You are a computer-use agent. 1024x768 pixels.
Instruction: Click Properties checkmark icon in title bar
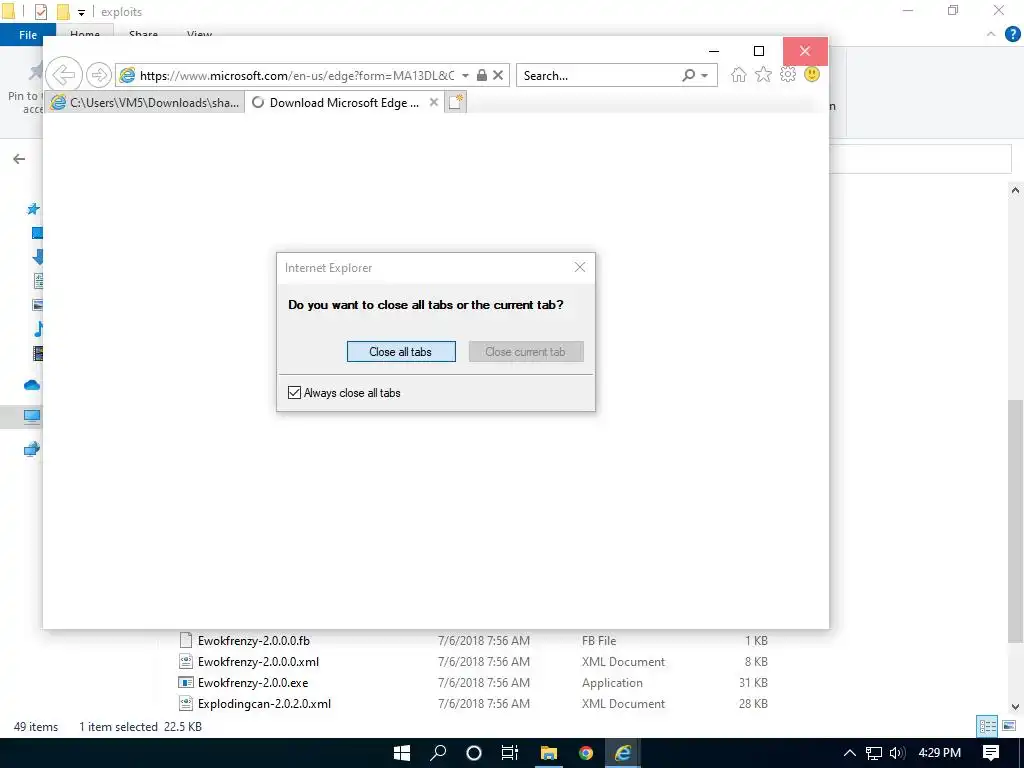pos(40,12)
